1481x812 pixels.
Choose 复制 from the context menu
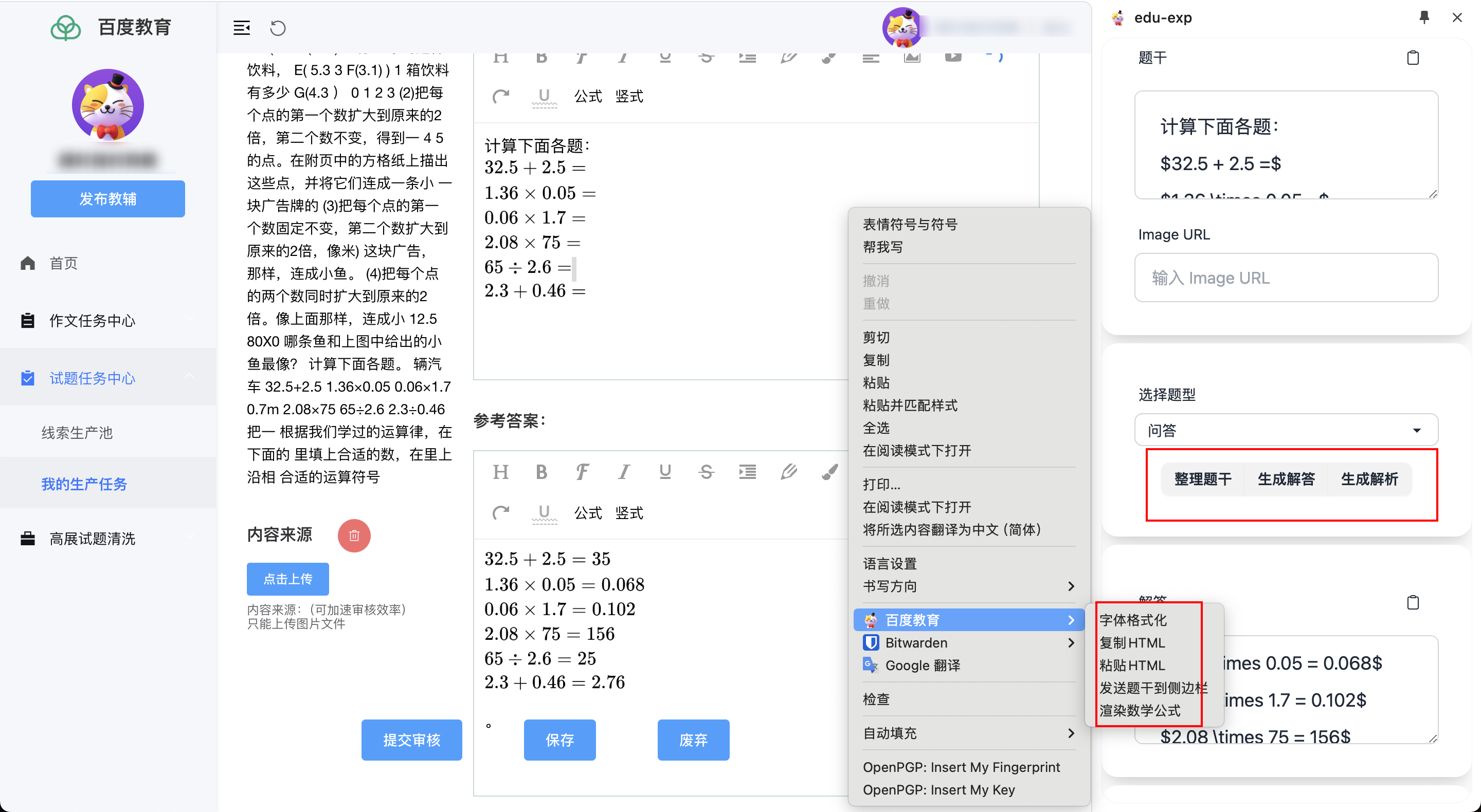coord(877,360)
